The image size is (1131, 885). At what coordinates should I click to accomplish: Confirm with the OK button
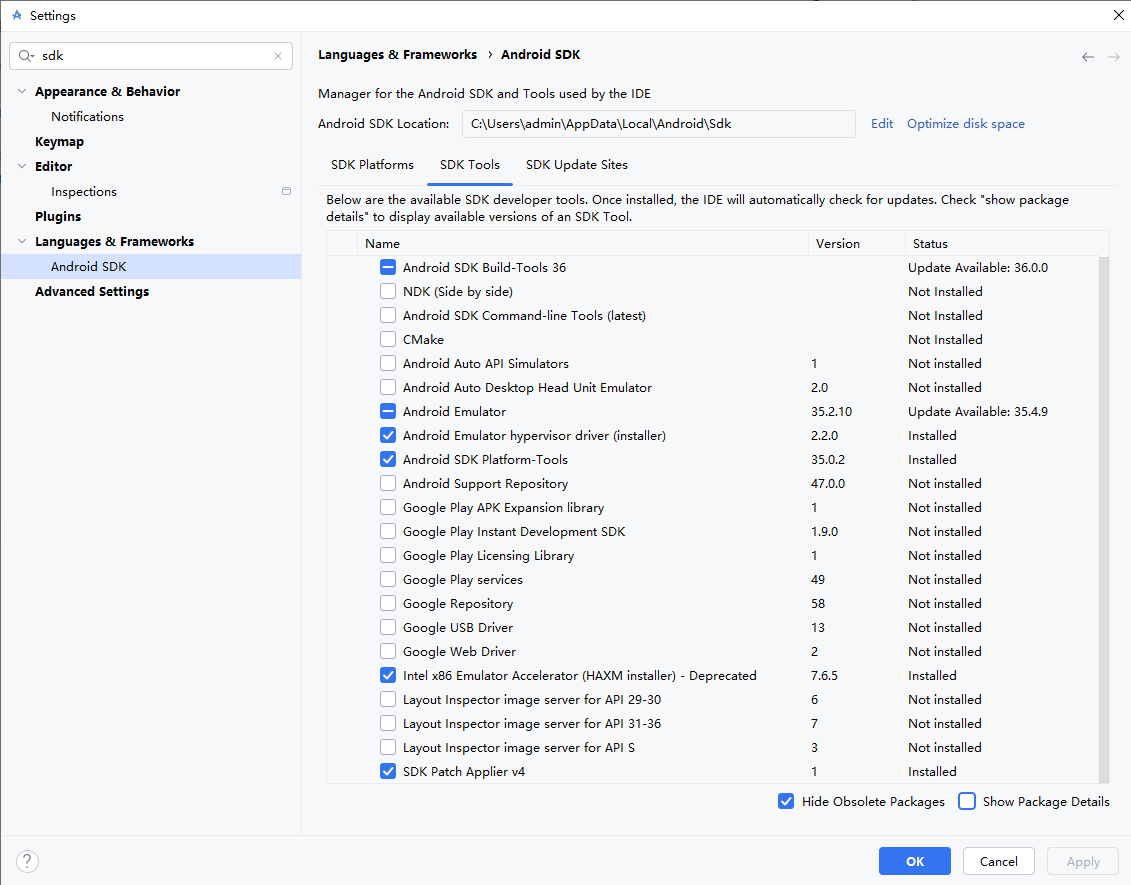click(x=915, y=861)
